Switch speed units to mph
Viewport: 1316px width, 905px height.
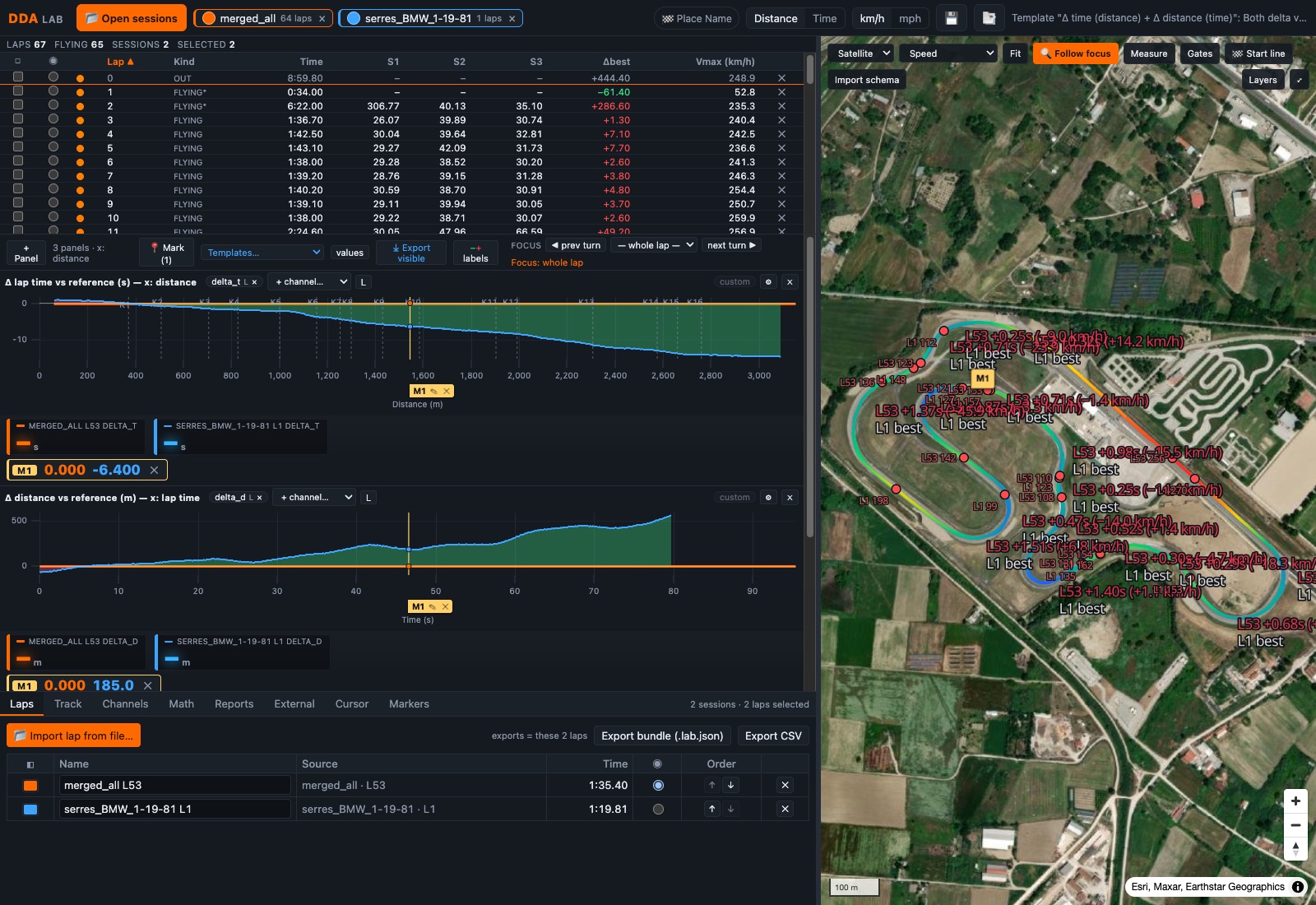(x=910, y=18)
